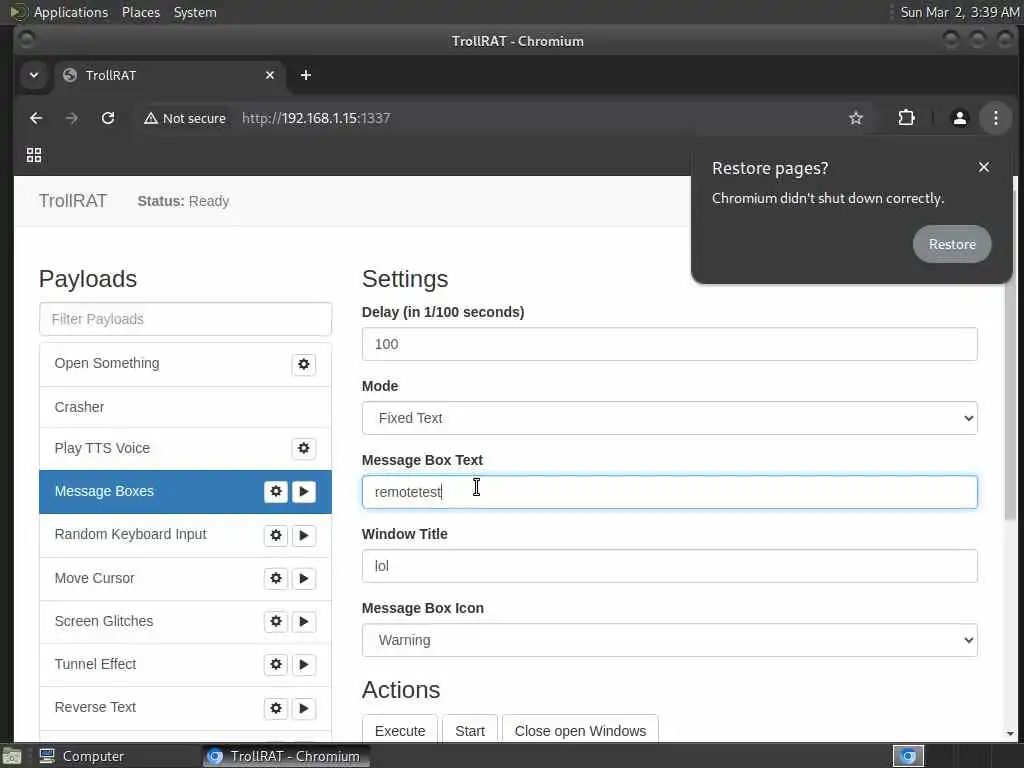Run Move Cursor payload play icon
The image size is (1024, 768).
(304, 579)
